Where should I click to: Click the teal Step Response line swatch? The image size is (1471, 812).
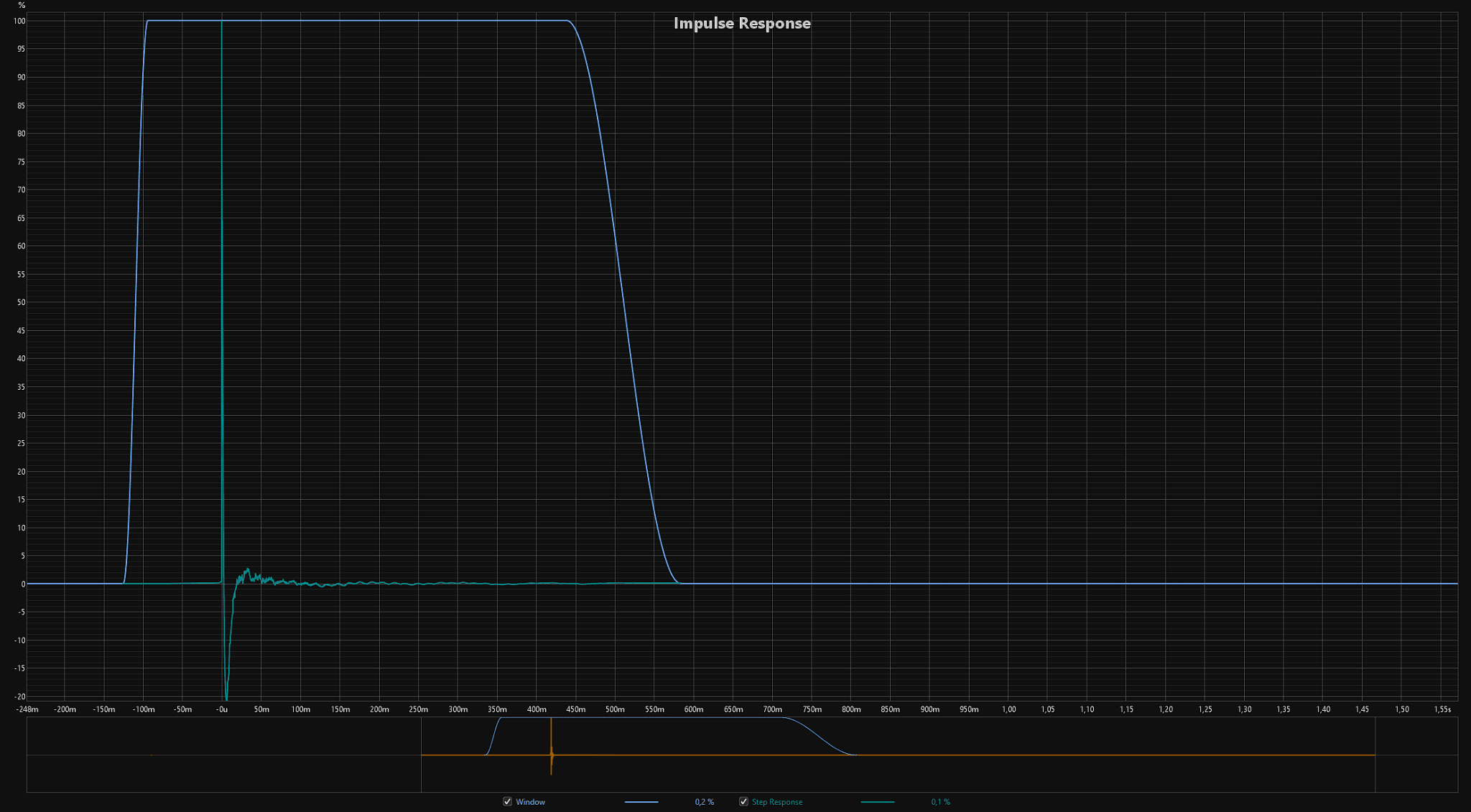pyautogui.click(x=878, y=802)
